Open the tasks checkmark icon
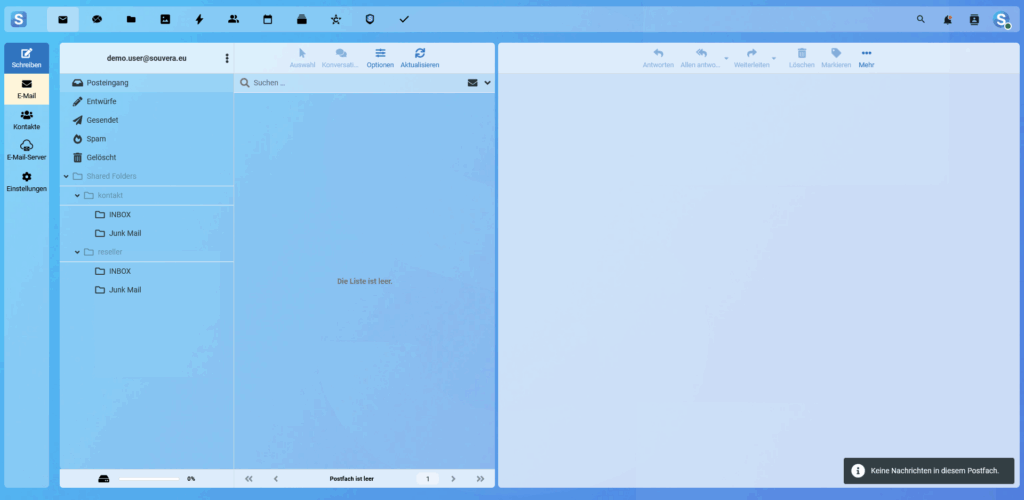The width and height of the screenshot is (1024, 500). [403, 19]
